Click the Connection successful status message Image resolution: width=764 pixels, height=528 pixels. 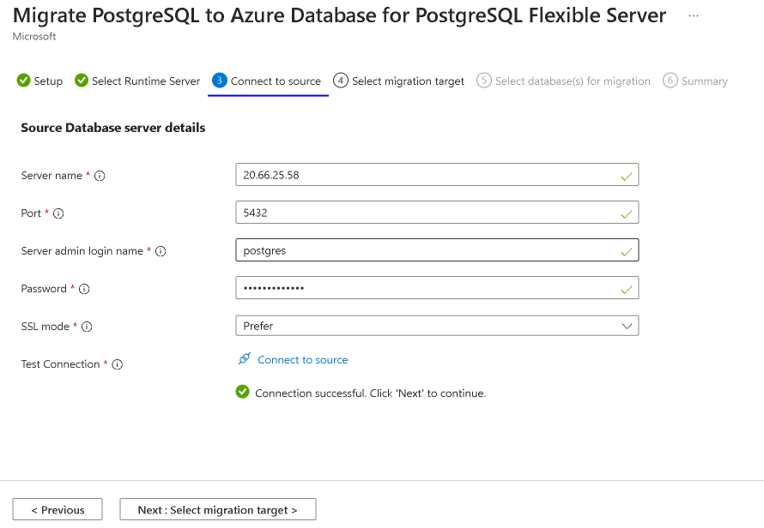point(371,393)
